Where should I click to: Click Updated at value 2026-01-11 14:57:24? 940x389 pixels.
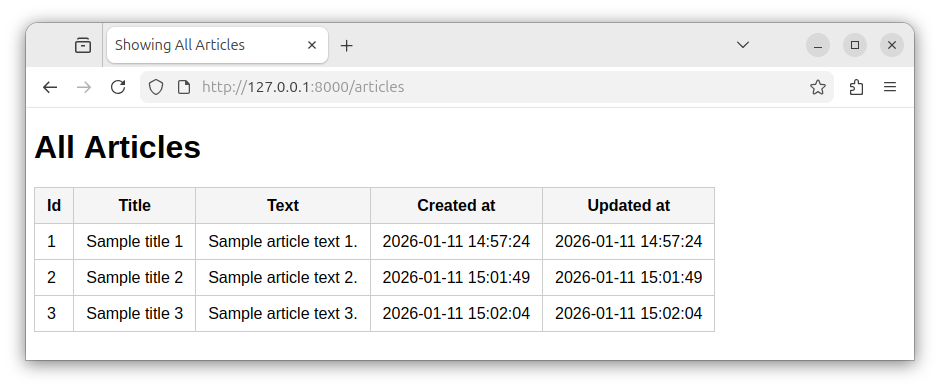point(628,242)
